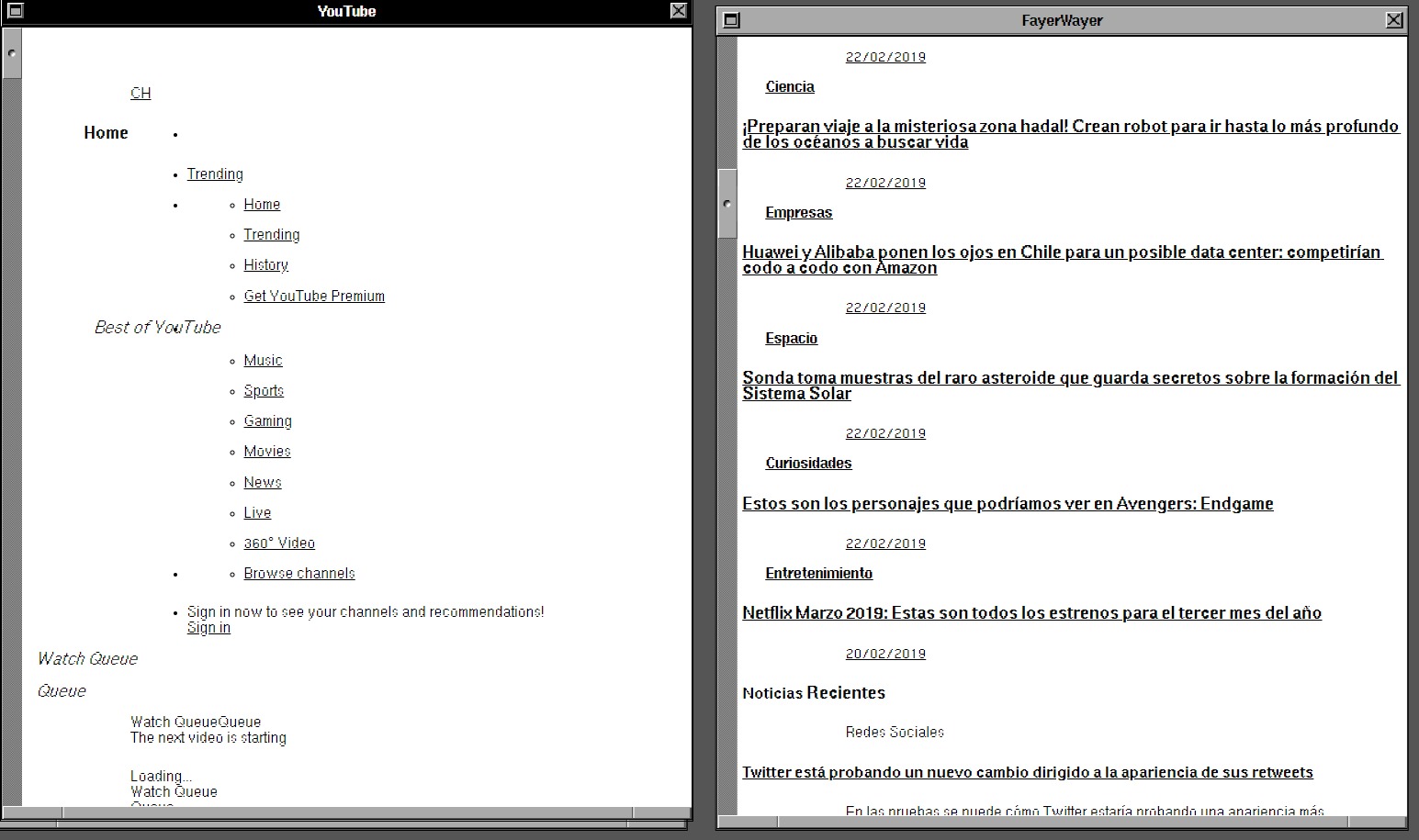Open the Curiosidades category link
The image size is (1419, 840).
[809, 463]
